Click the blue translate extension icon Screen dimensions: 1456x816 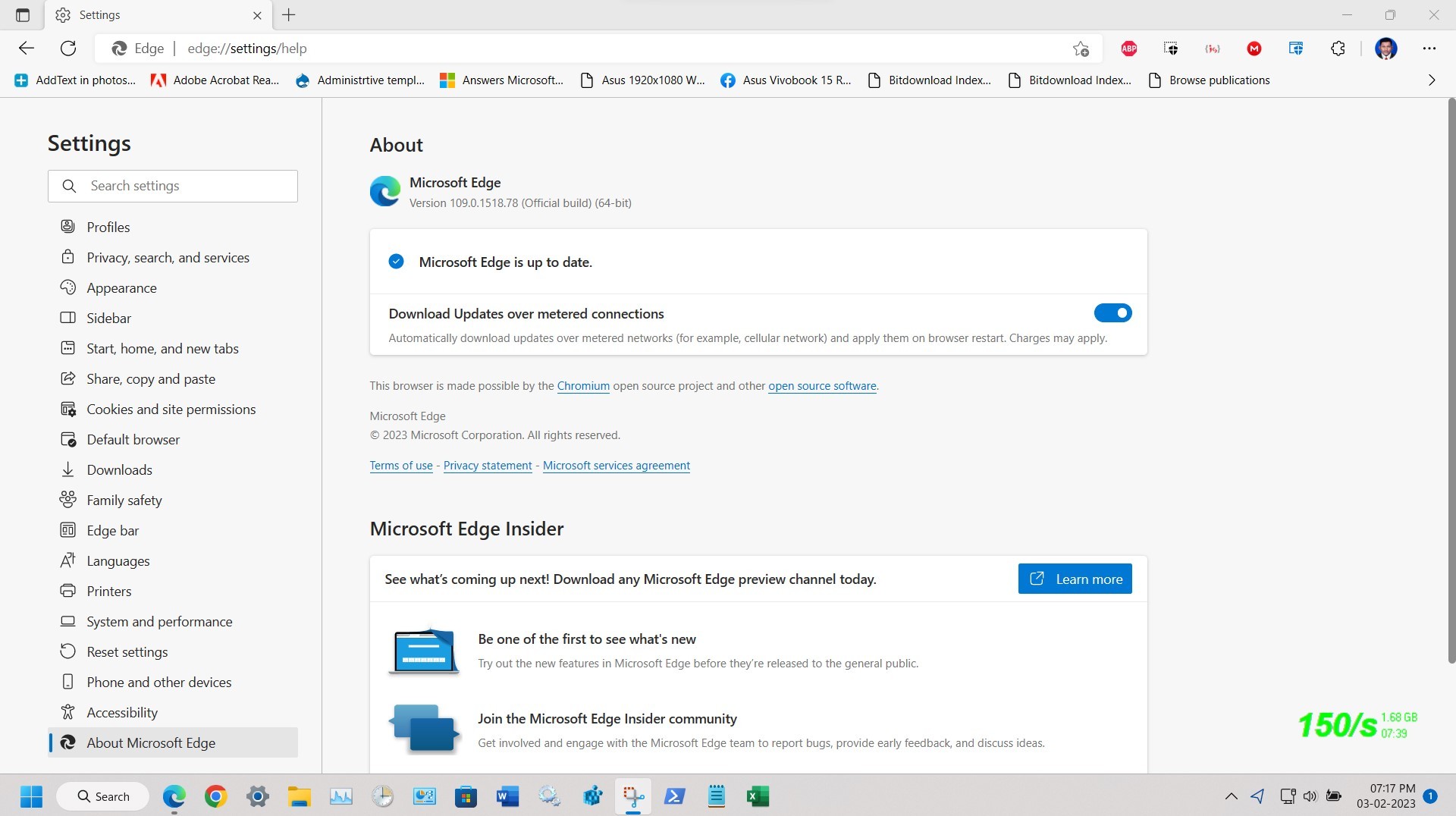1296,49
